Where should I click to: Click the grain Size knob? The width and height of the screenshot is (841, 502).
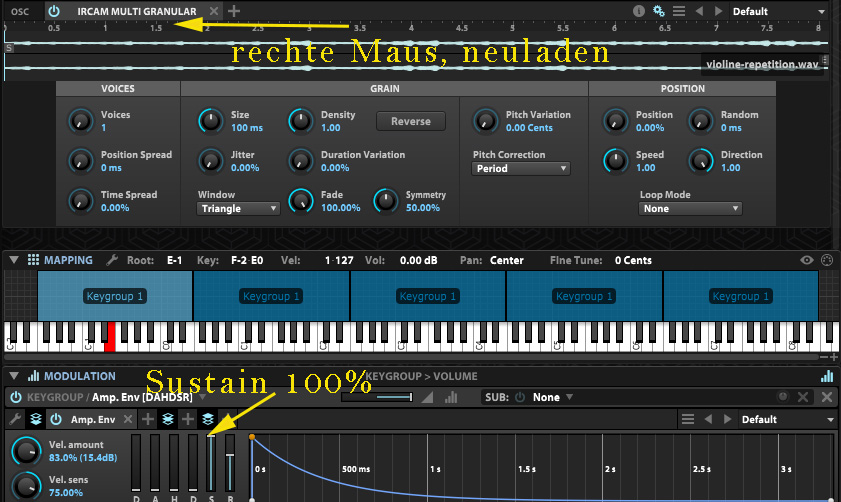[x=210, y=121]
